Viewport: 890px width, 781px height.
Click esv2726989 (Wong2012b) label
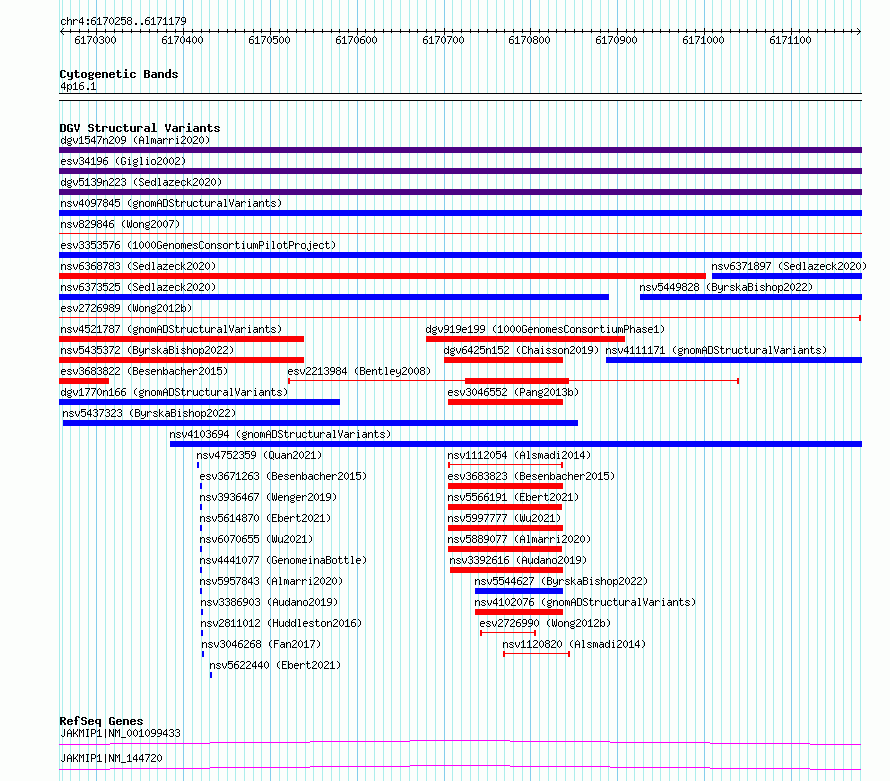tap(126, 308)
